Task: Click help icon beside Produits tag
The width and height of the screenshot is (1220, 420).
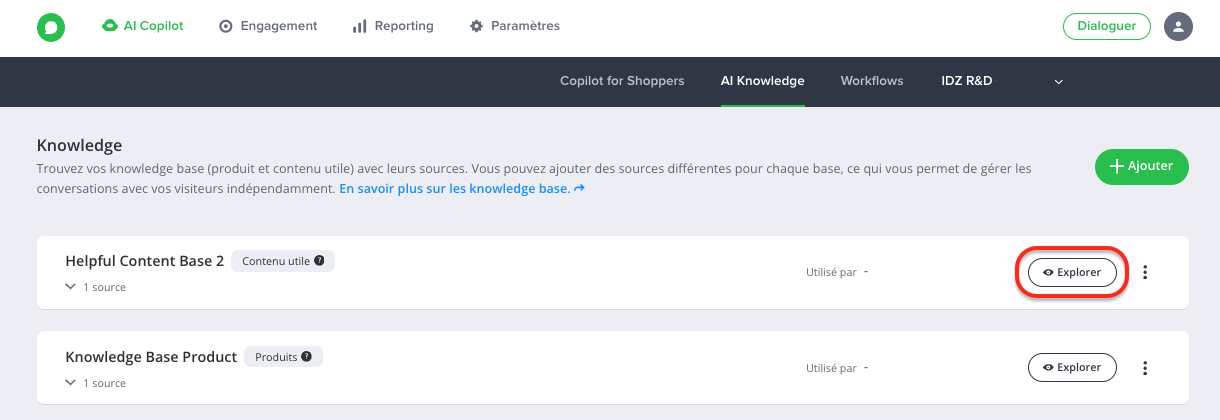Action: pos(306,356)
